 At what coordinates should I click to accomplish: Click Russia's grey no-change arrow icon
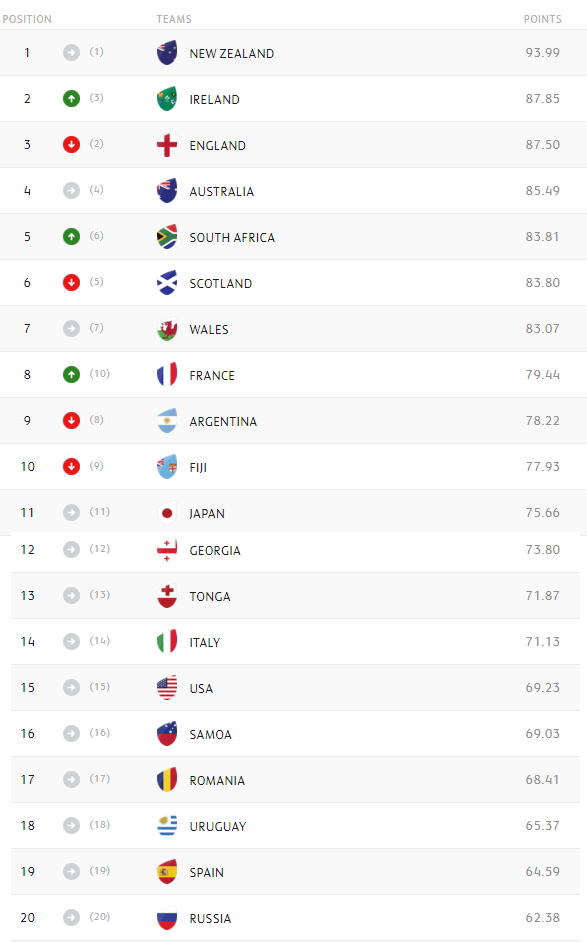pyautogui.click(x=71, y=917)
